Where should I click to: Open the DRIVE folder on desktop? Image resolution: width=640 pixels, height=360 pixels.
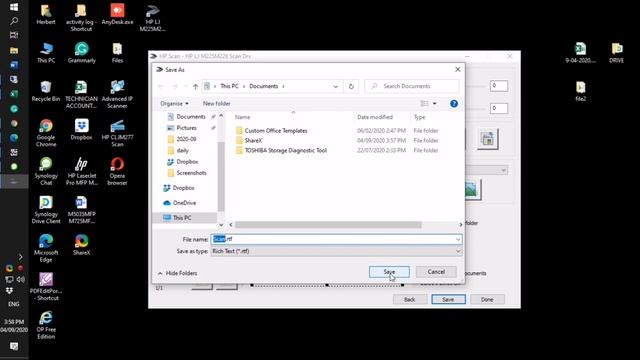click(x=616, y=53)
